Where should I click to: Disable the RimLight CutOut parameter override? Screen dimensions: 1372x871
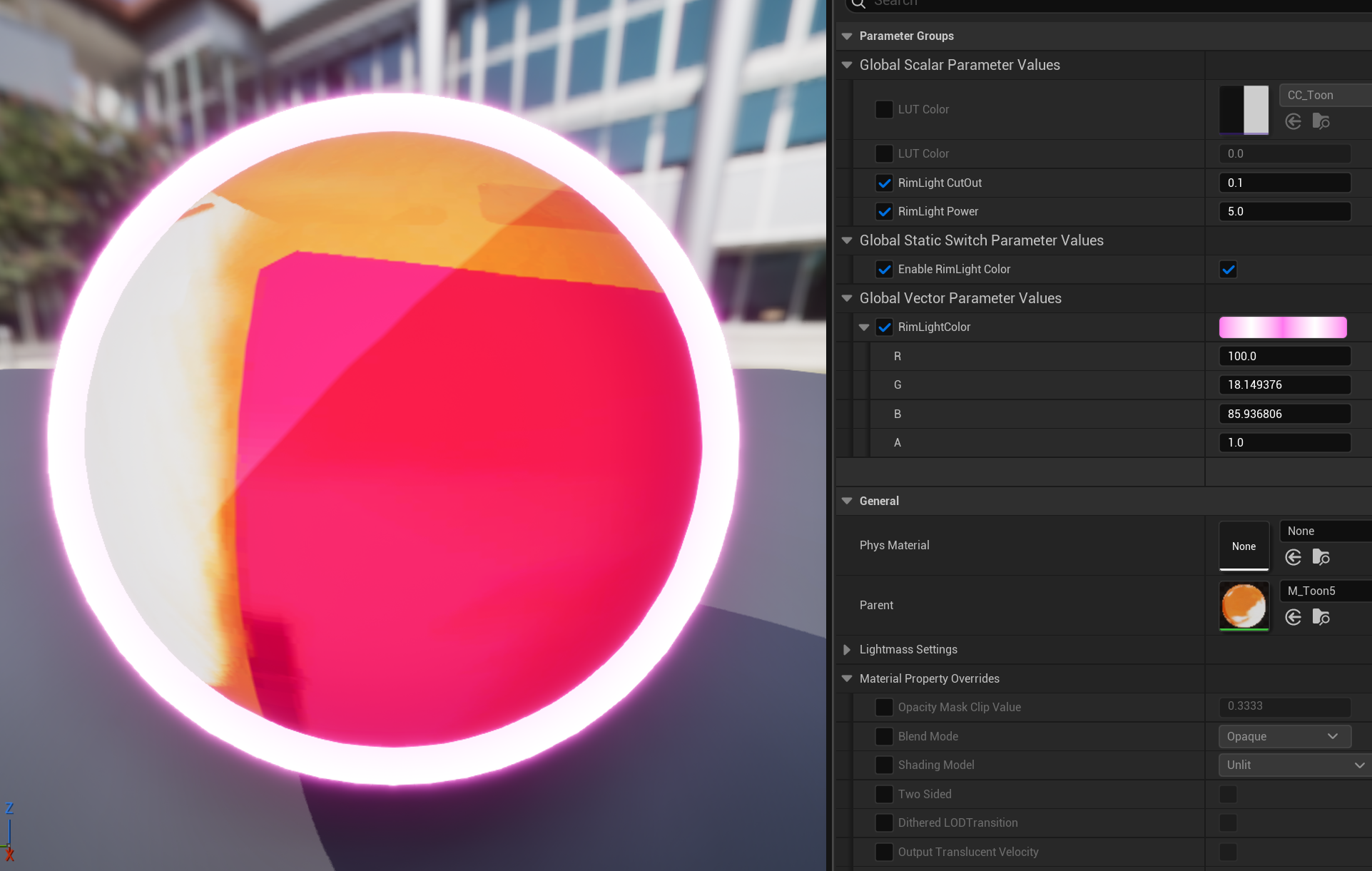tap(884, 183)
